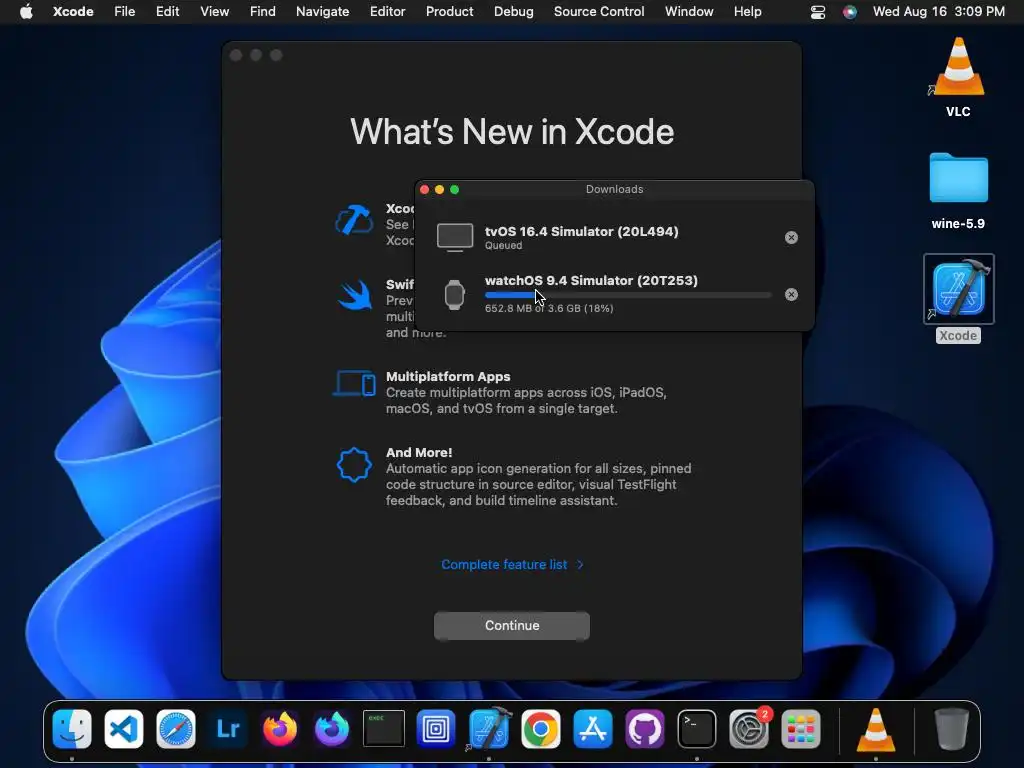Click the Downloads window title bar
Screen dimensions: 1024x768
(x=615, y=189)
